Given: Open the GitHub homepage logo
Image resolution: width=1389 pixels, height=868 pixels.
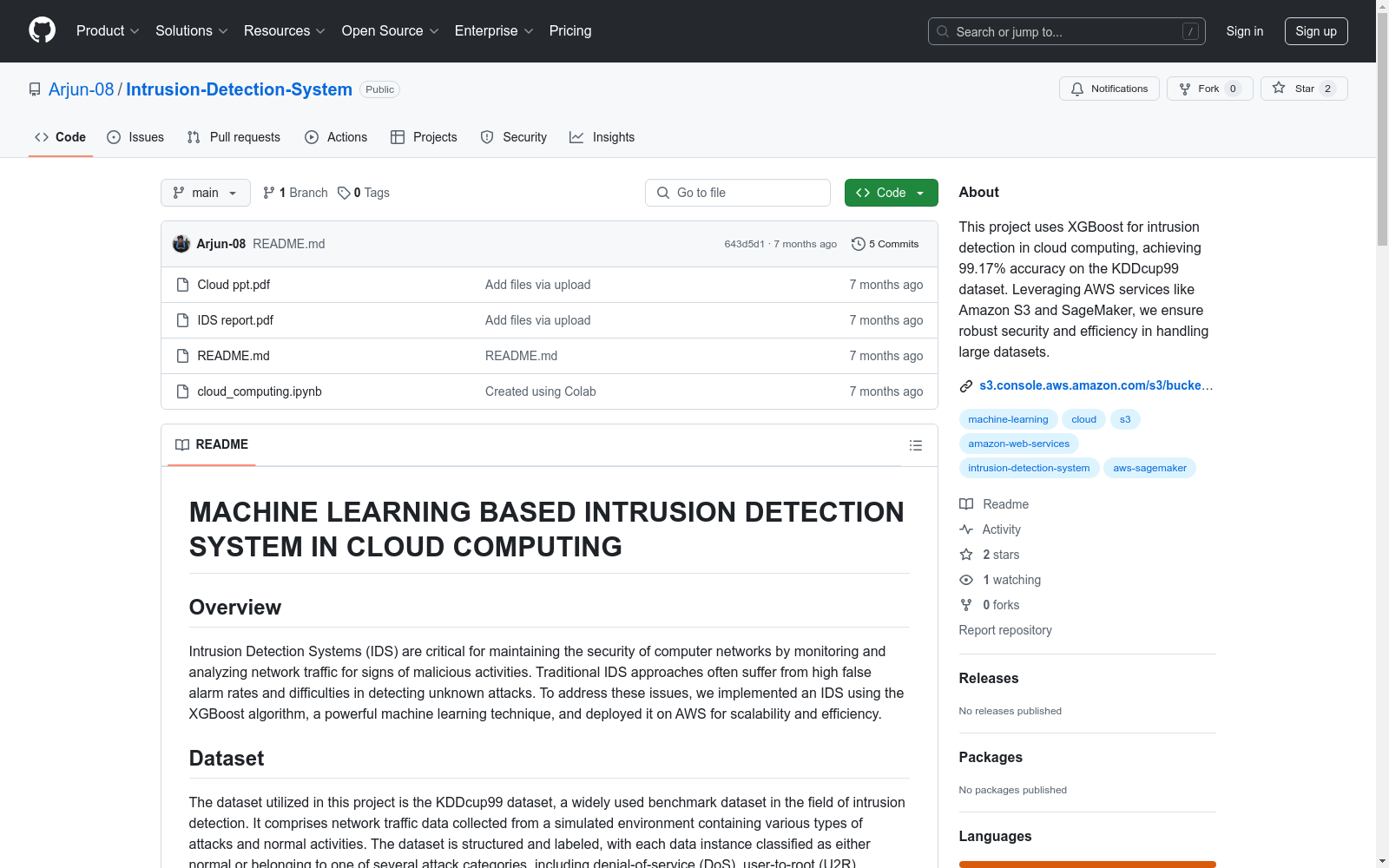Looking at the screenshot, I should (x=42, y=30).
